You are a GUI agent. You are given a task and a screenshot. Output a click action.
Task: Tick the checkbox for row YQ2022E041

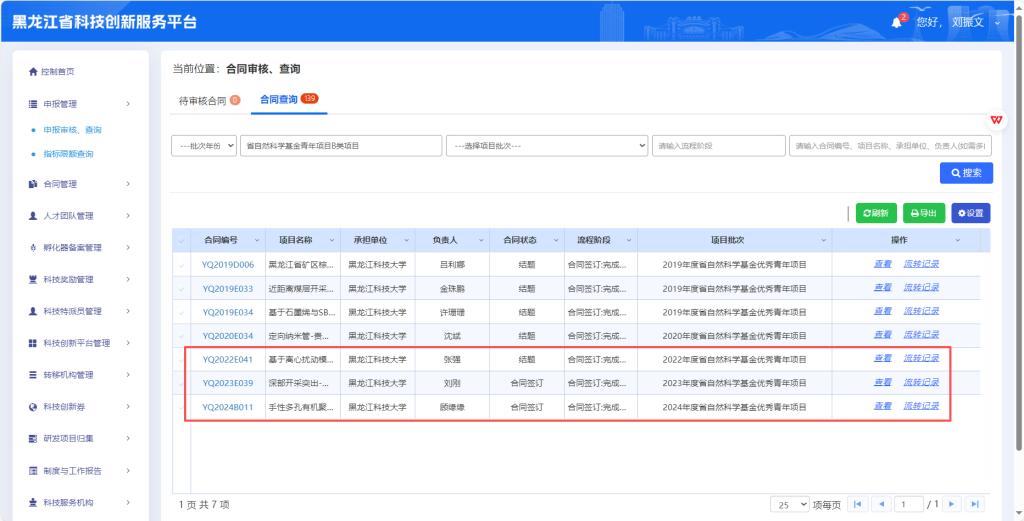pos(181,359)
